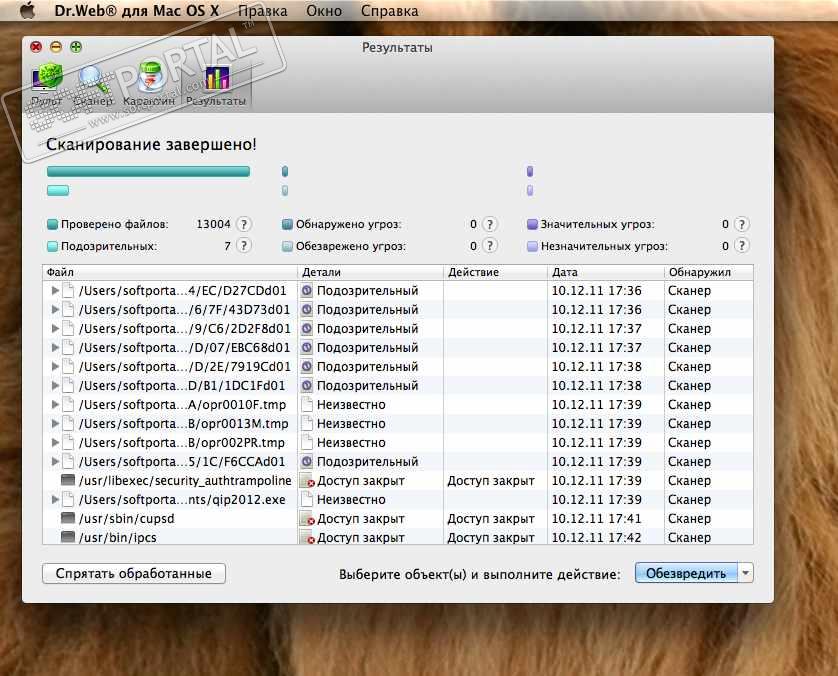This screenshot has height=676, width=838.
Task: Click help icon next to Проверено файлов
Action: pos(244,224)
